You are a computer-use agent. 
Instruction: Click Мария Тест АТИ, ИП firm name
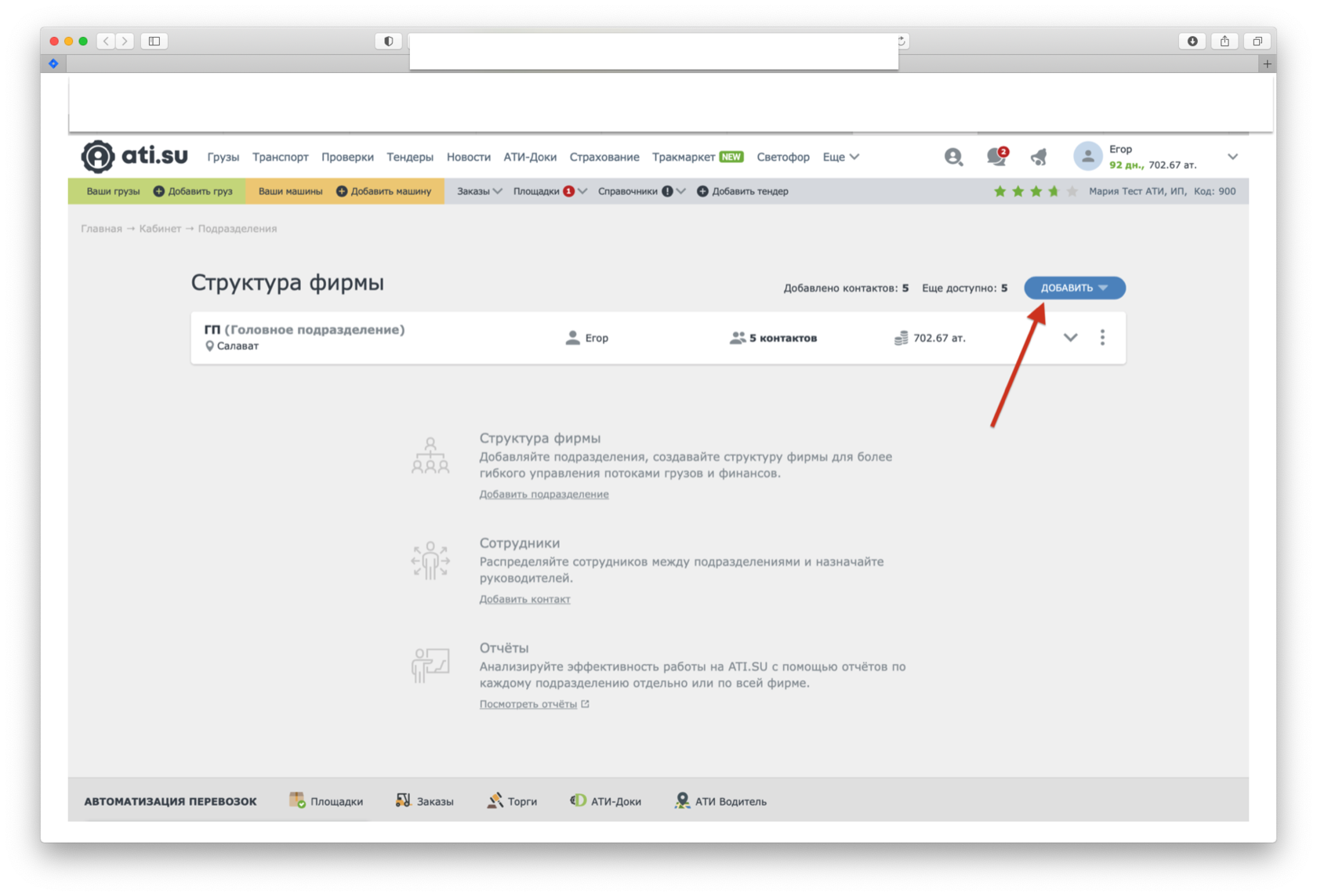coord(1137,191)
